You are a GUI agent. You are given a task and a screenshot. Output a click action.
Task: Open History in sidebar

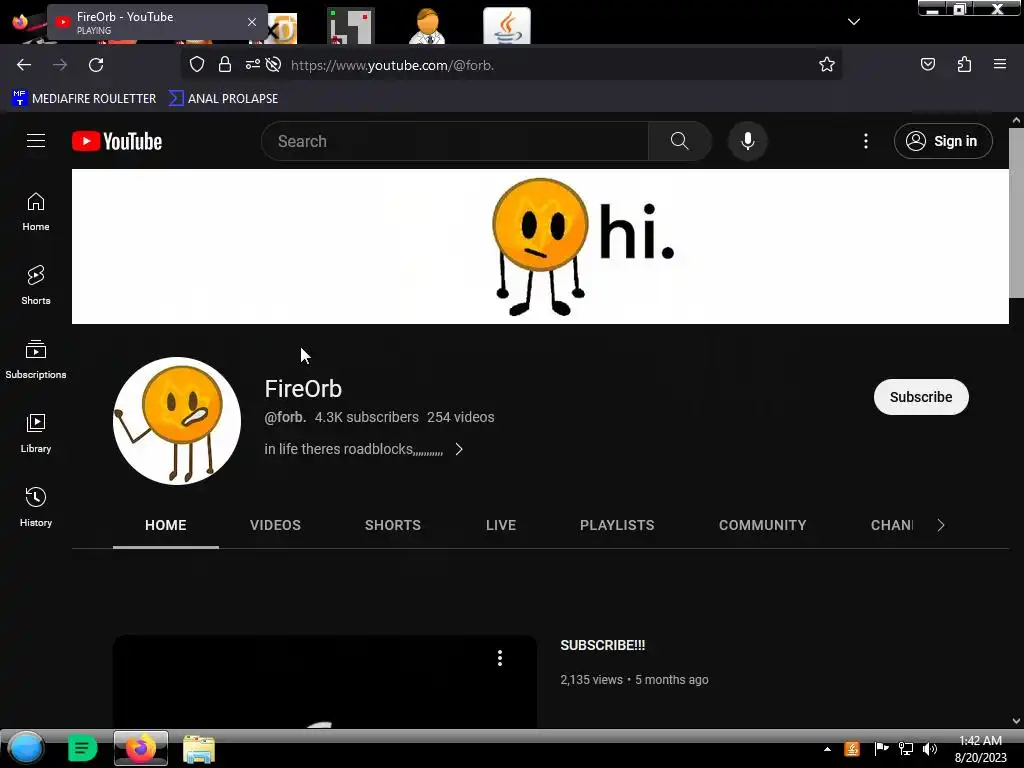36,507
